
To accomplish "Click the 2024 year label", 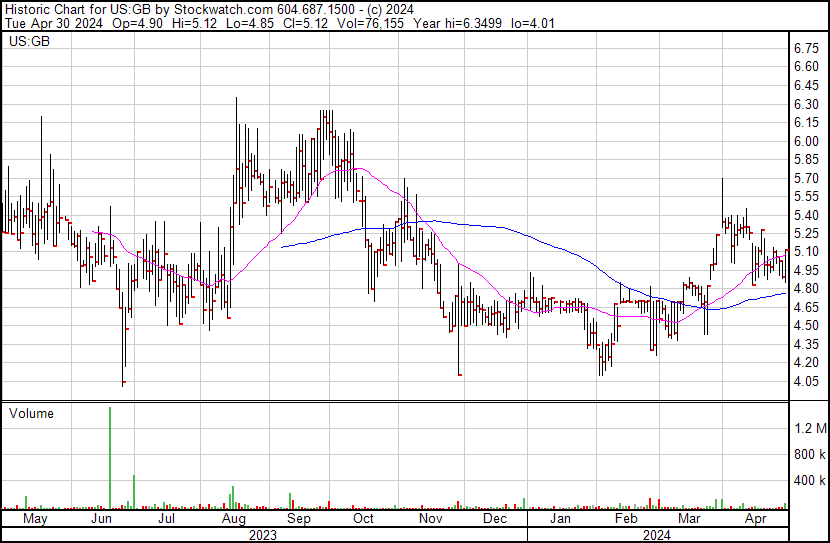I will (657, 535).
